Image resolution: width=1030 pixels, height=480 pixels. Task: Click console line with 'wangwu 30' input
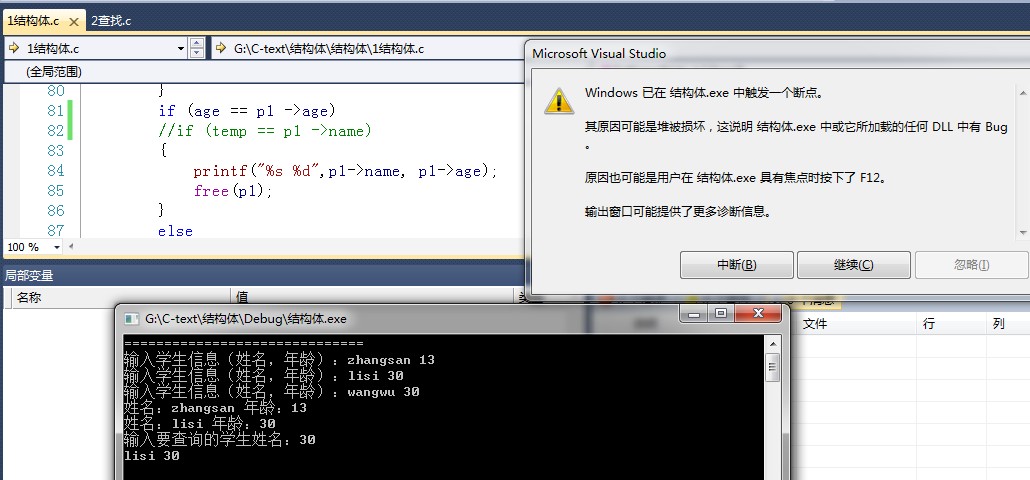(x=271, y=392)
